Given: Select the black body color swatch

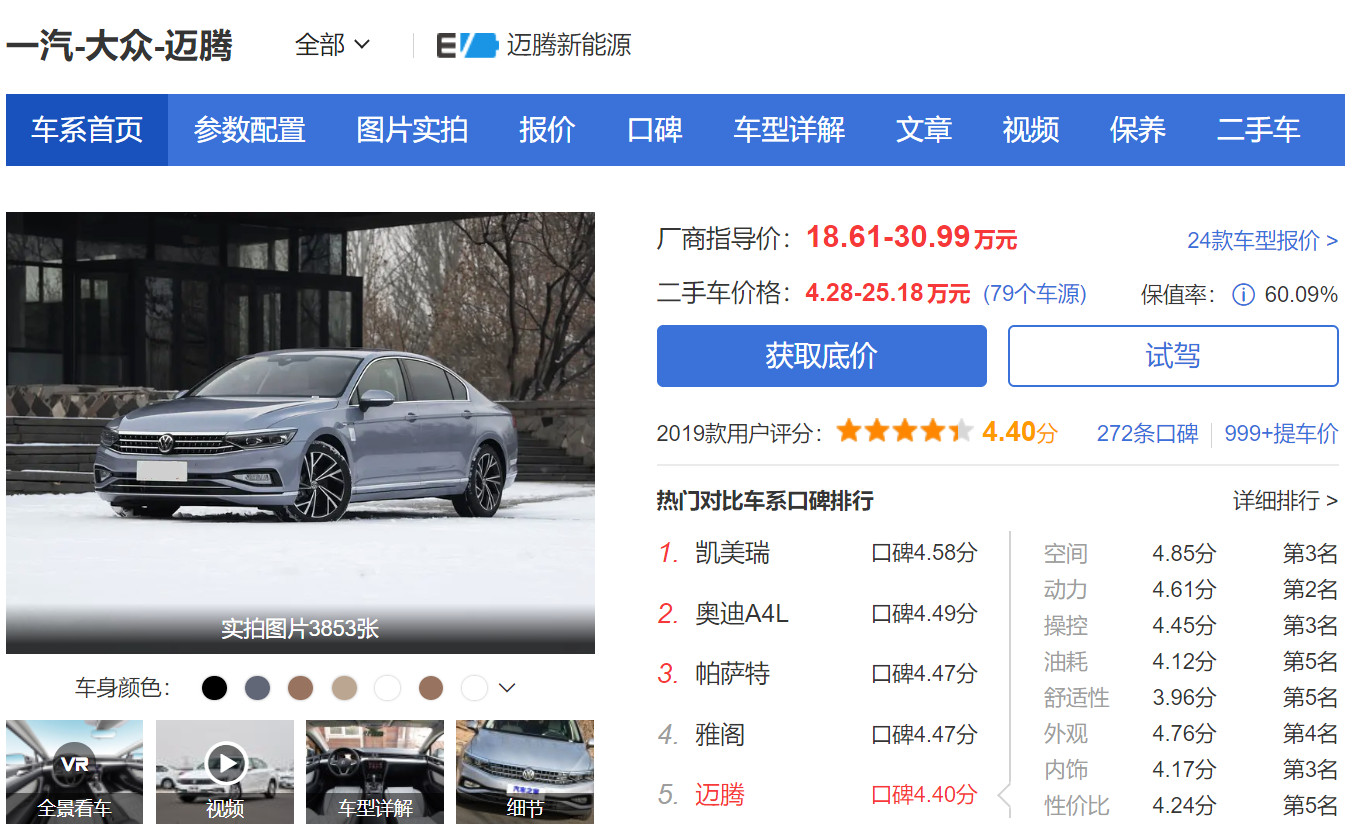Looking at the screenshot, I should click(215, 688).
